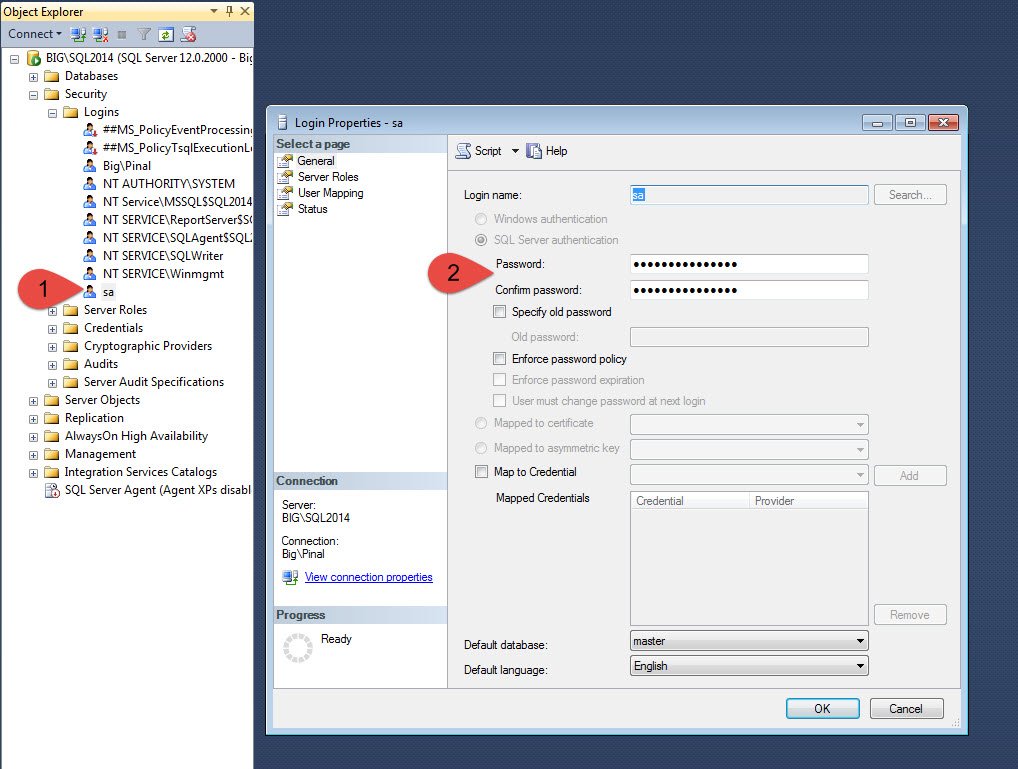Screen dimensions: 1018x769
Task: Open the Object Explorer window position menu
Action: [x=214, y=11]
